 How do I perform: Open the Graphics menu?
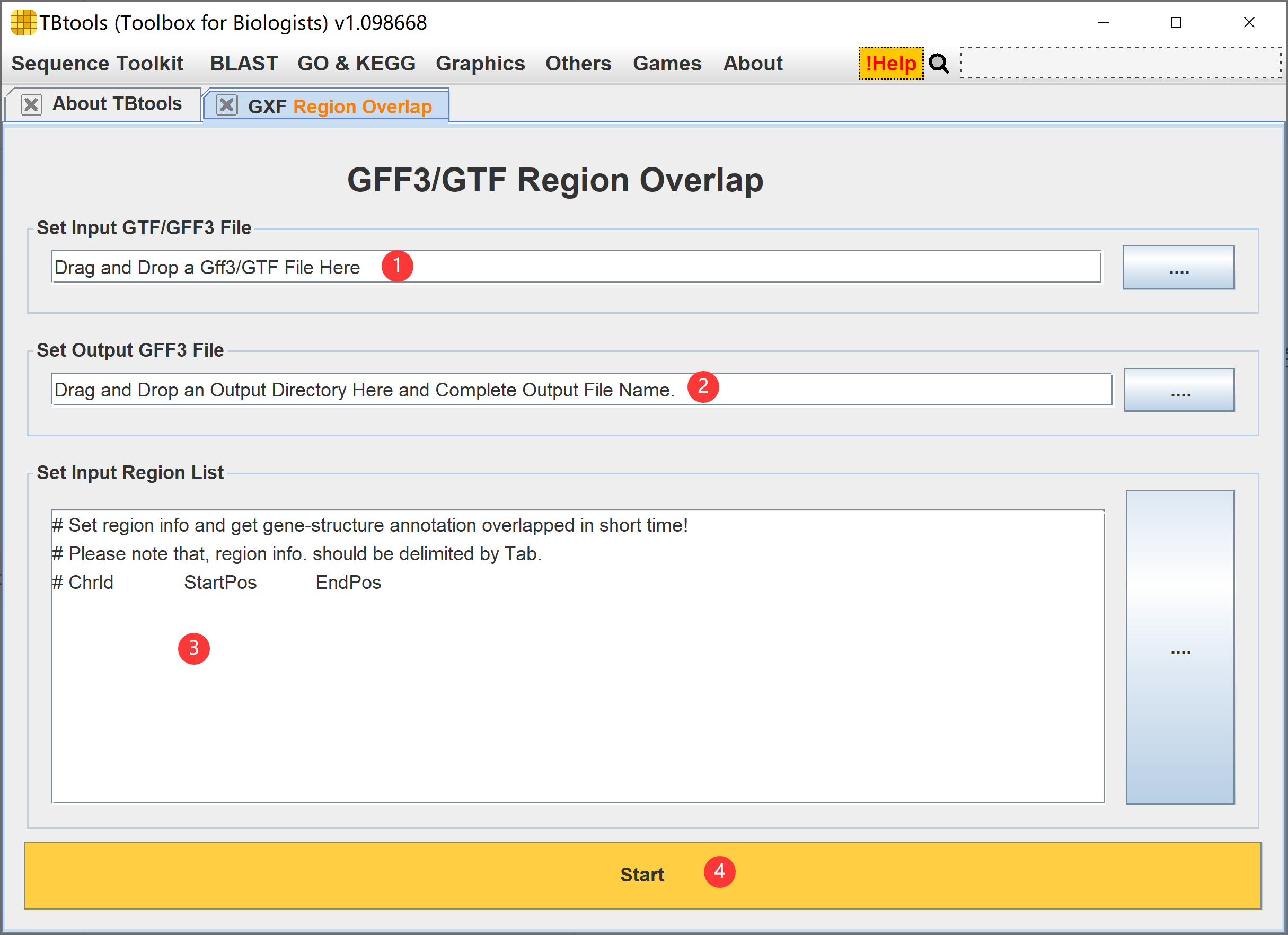(480, 63)
